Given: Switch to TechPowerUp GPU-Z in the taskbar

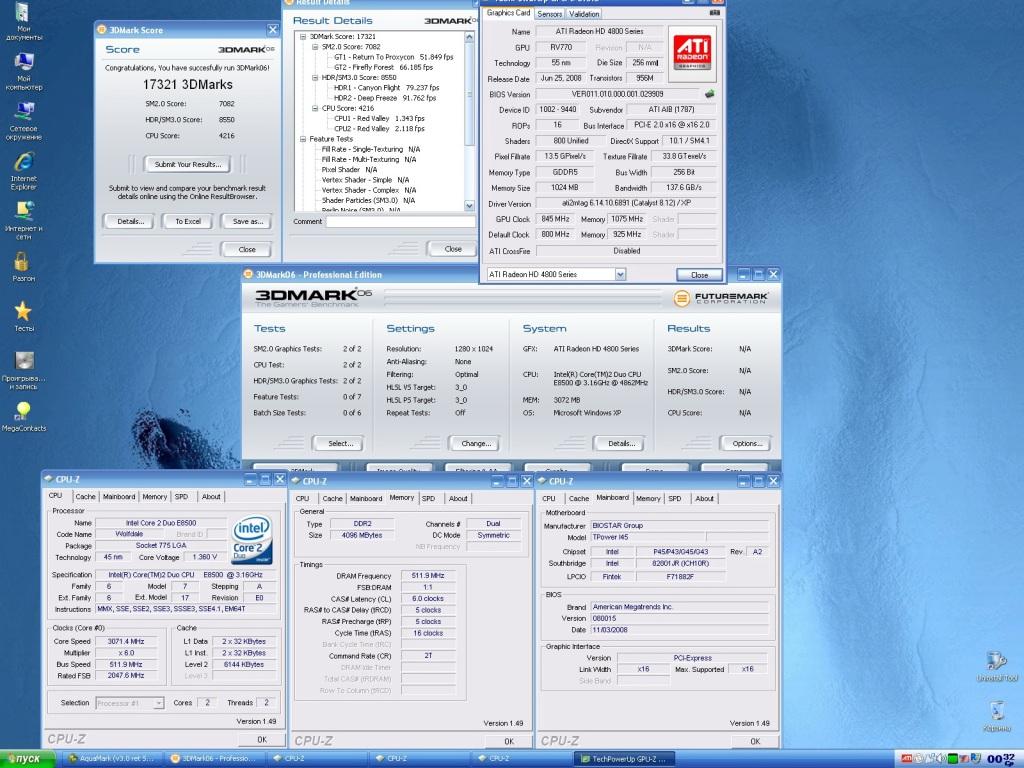Looking at the screenshot, I should click(625, 759).
